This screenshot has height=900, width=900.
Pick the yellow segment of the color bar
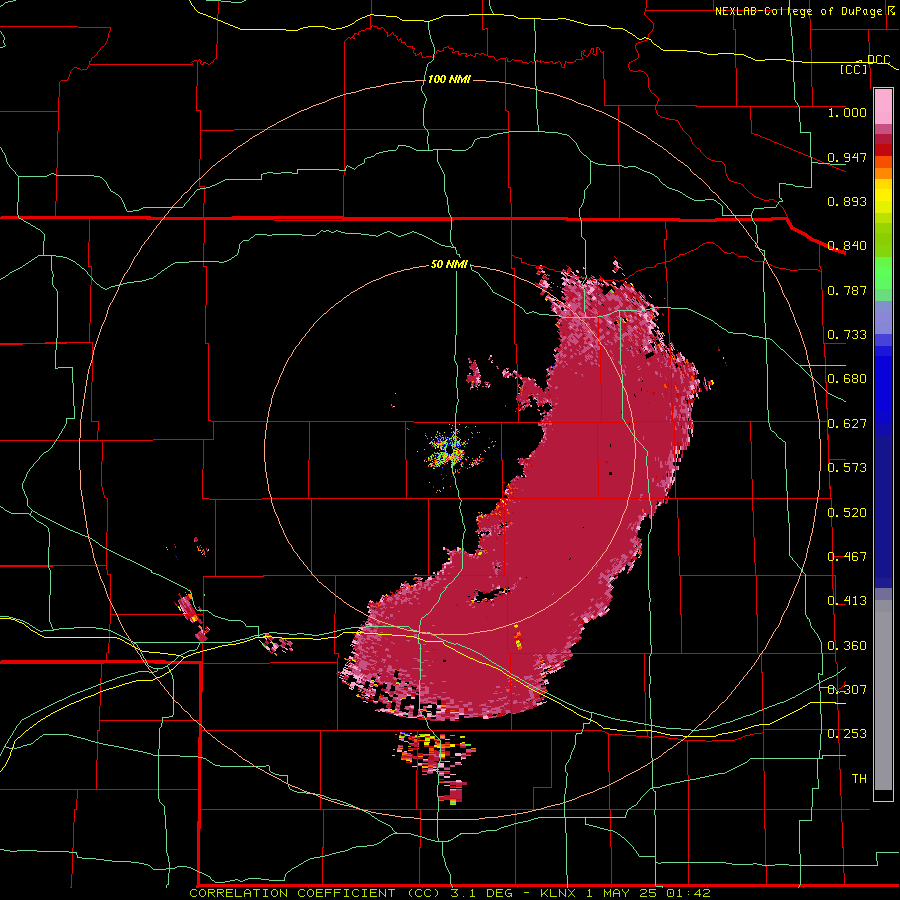[x=883, y=196]
